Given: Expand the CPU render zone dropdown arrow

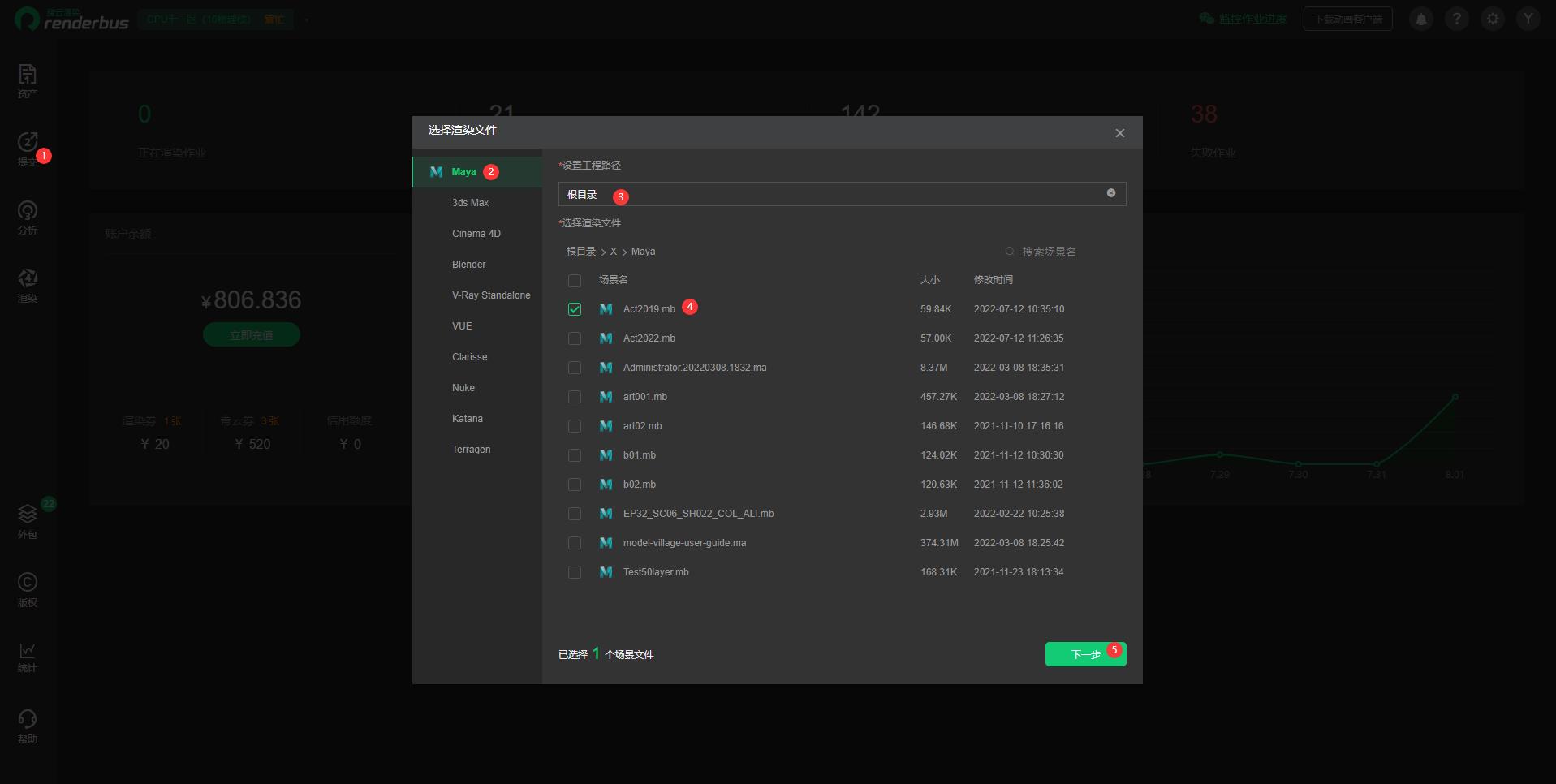Looking at the screenshot, I should 307,19.
